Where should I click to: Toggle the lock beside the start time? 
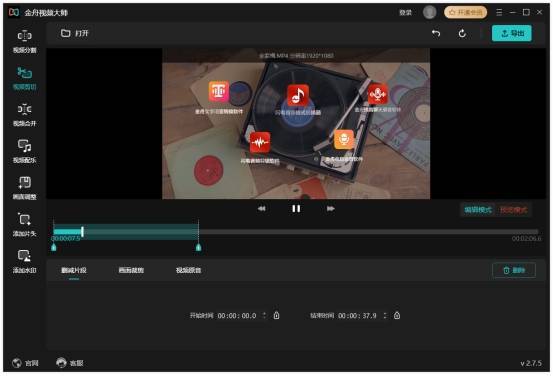click(276, 315)
